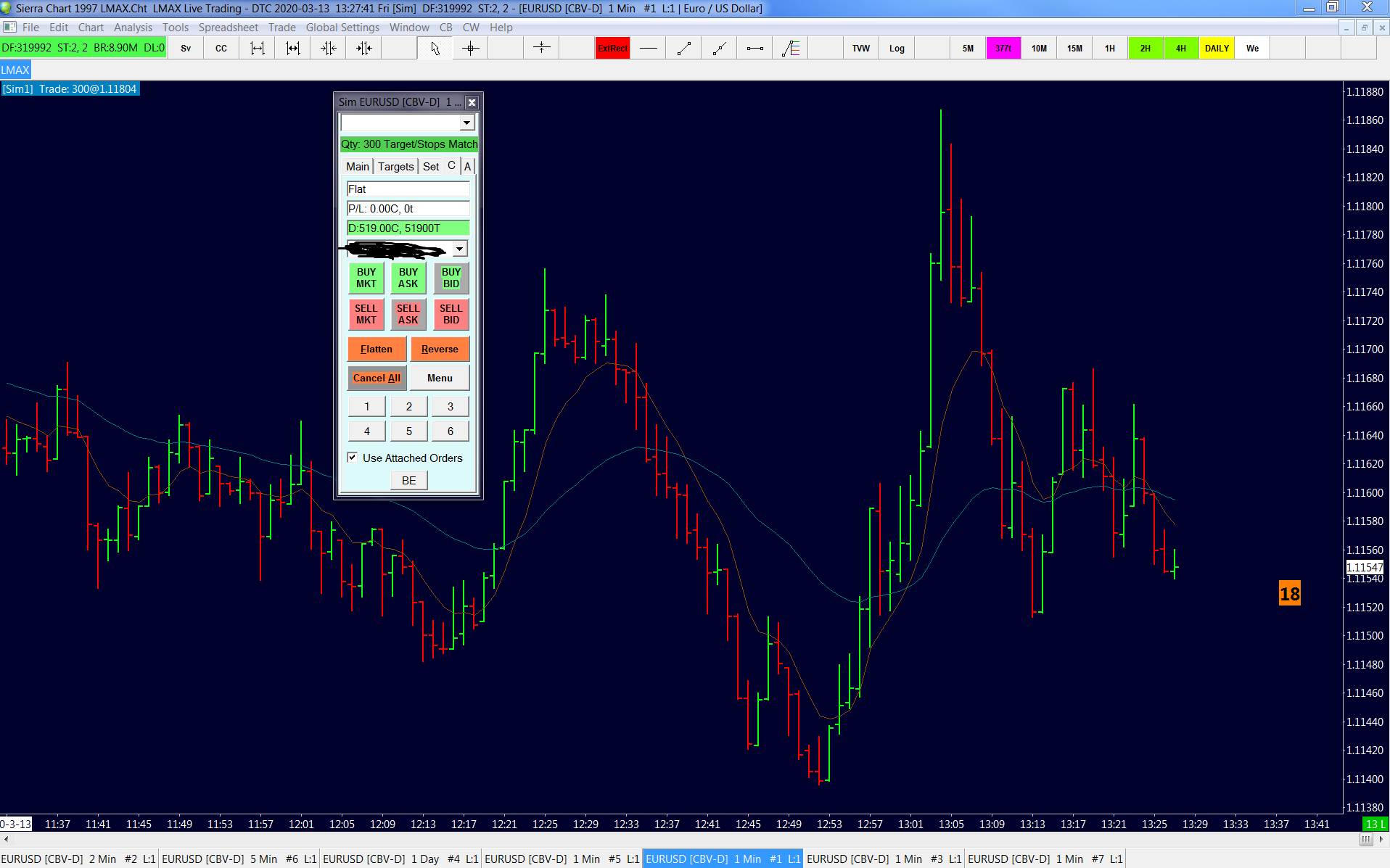Select the ExtRect drawing tool
Viewport: 1390px width, 868px height.
(612, 49)
